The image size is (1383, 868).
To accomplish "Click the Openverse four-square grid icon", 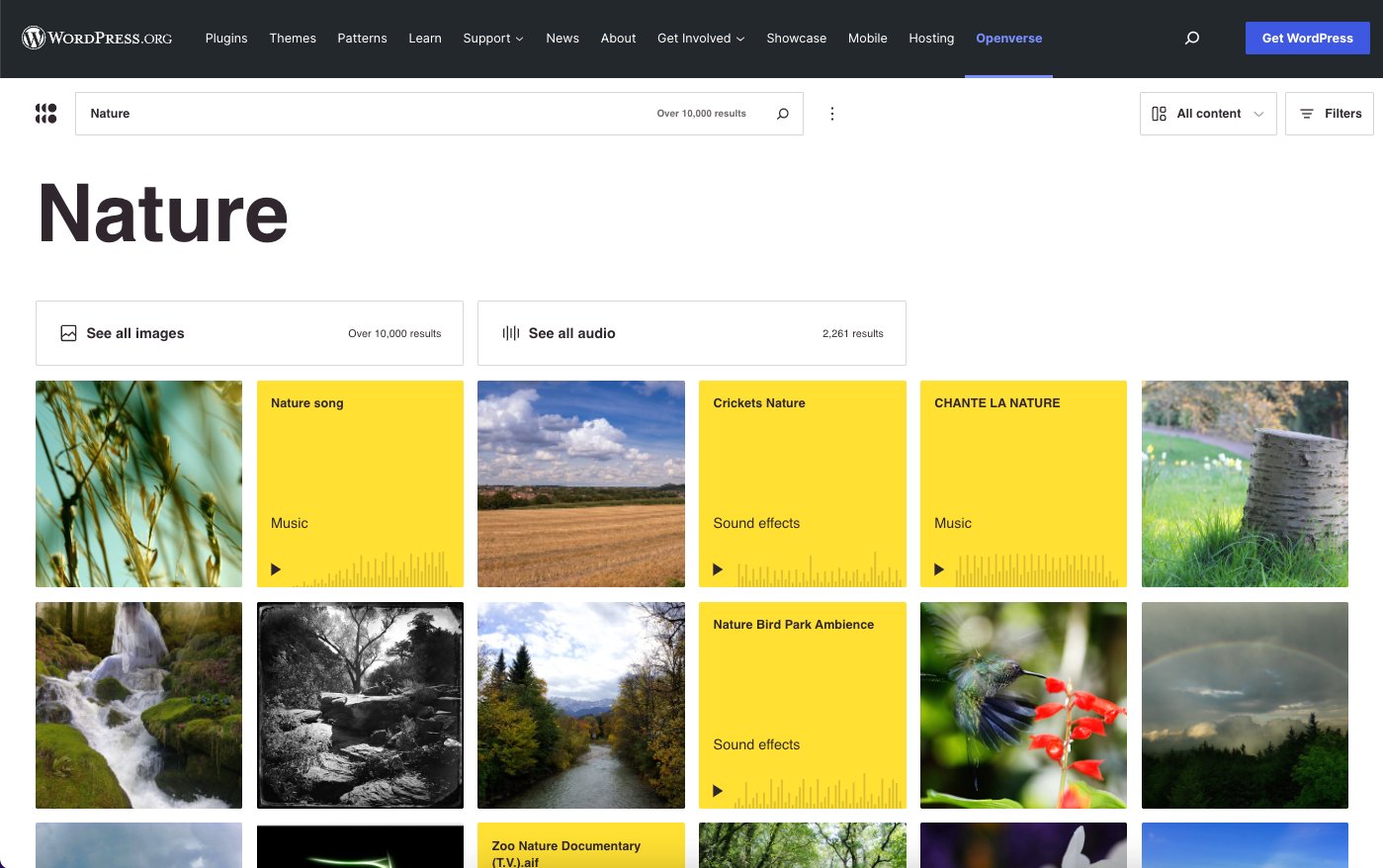I will click(45, 113).
